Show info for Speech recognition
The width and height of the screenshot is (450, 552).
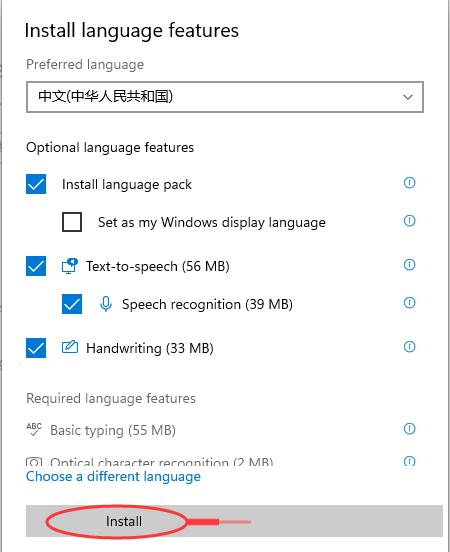click(409, 303)
